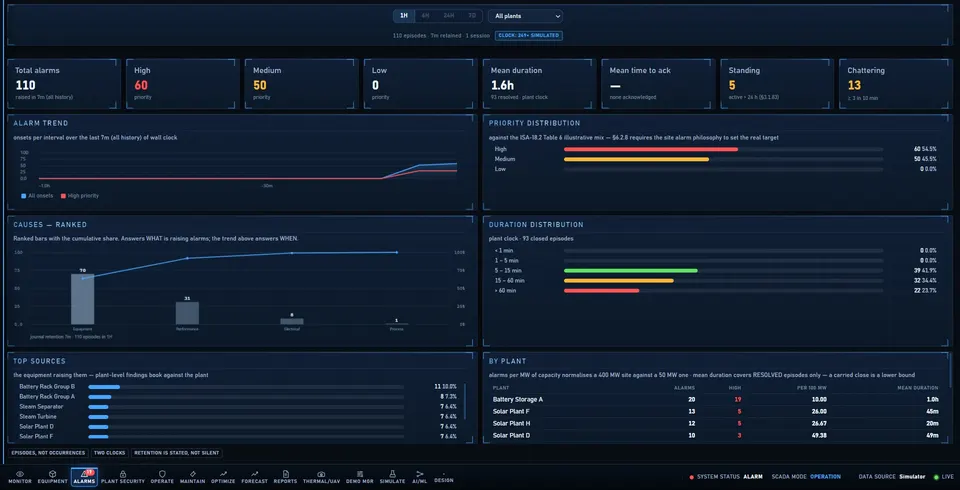The width and height of the screenshot is (960, 490).
Task: Select the Steam Turbine source row
Action: tap(238, 416)
